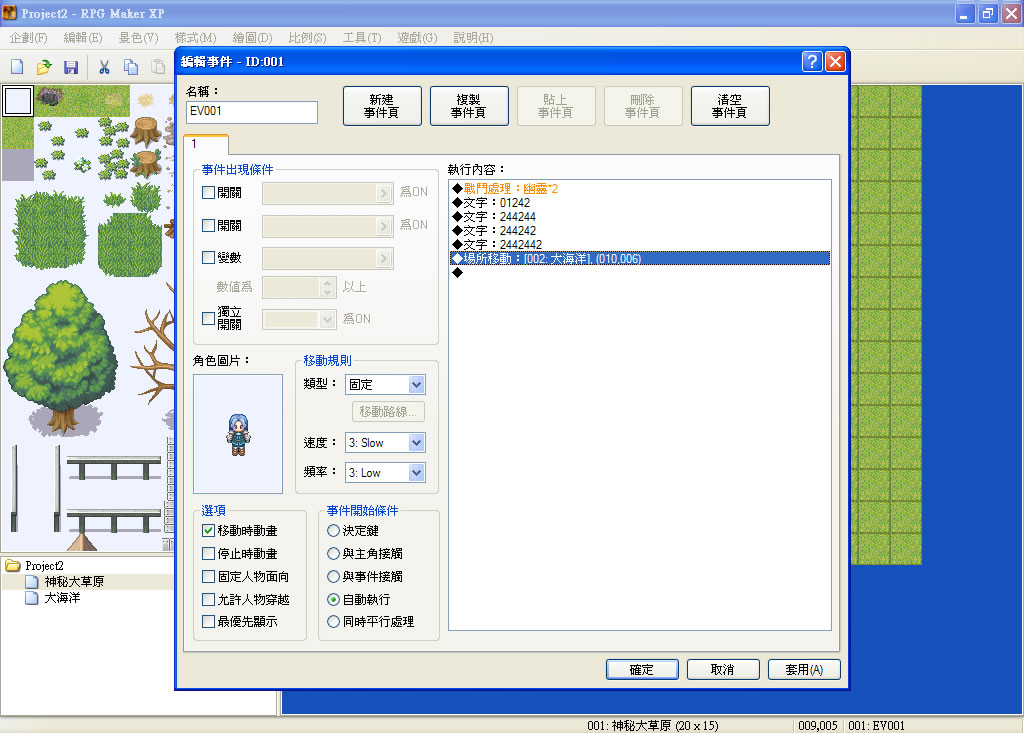This screenshot has height=733, width=1024.
Task: Select the 文字：244244 command line
Action: (640, 217)
